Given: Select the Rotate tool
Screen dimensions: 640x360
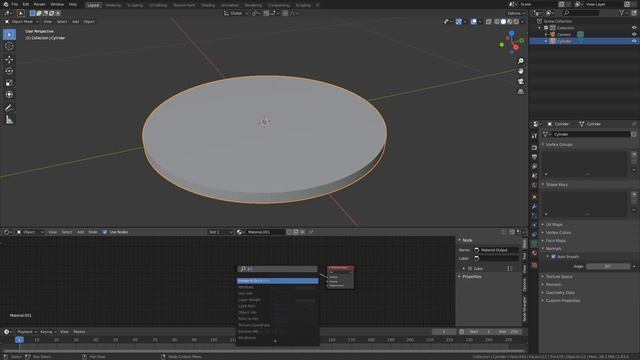Looking at the screenshot, I should pyautogui.click(x=9, y=71).
